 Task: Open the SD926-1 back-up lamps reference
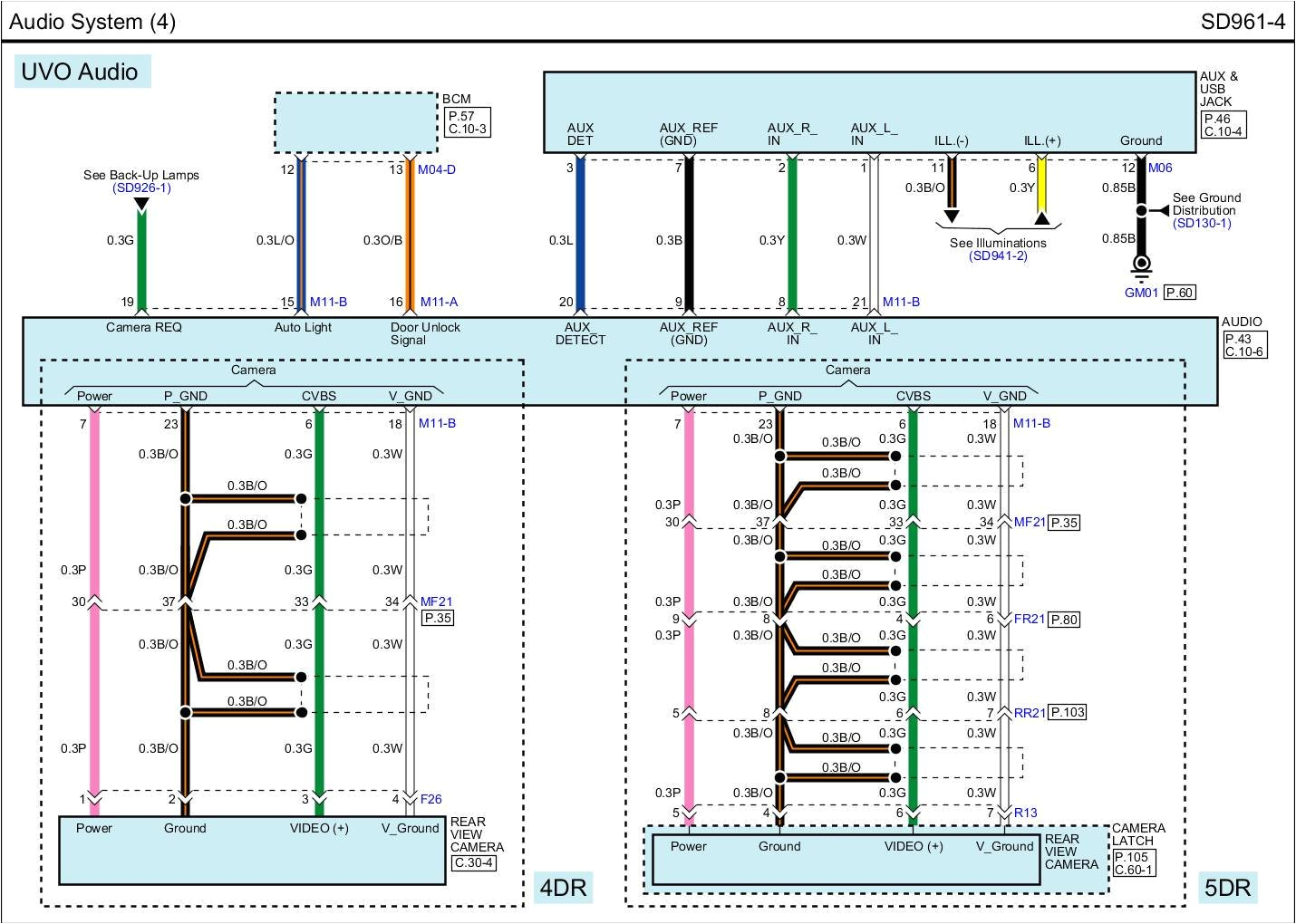click(x=140, y=187)
